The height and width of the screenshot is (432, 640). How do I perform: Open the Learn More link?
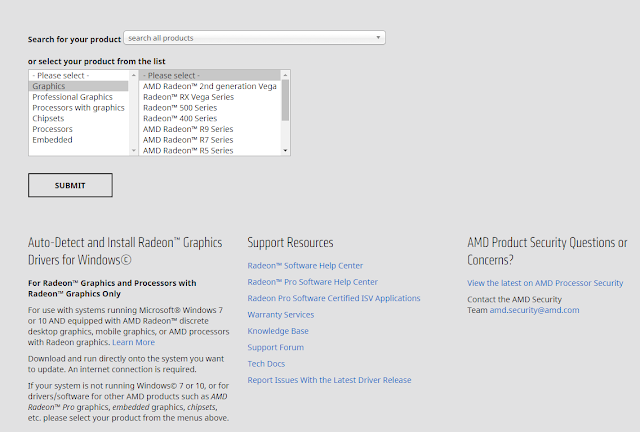(x=133, y=342)
